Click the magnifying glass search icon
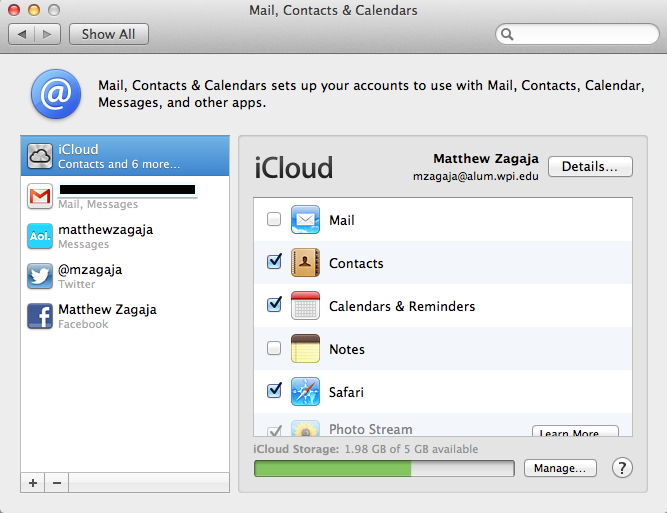 tap(507, 34)
